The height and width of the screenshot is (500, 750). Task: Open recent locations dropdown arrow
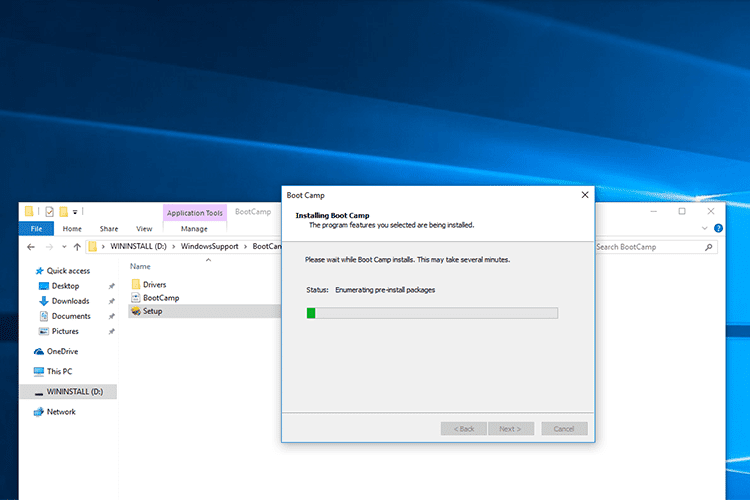click(x=64, y=247)
